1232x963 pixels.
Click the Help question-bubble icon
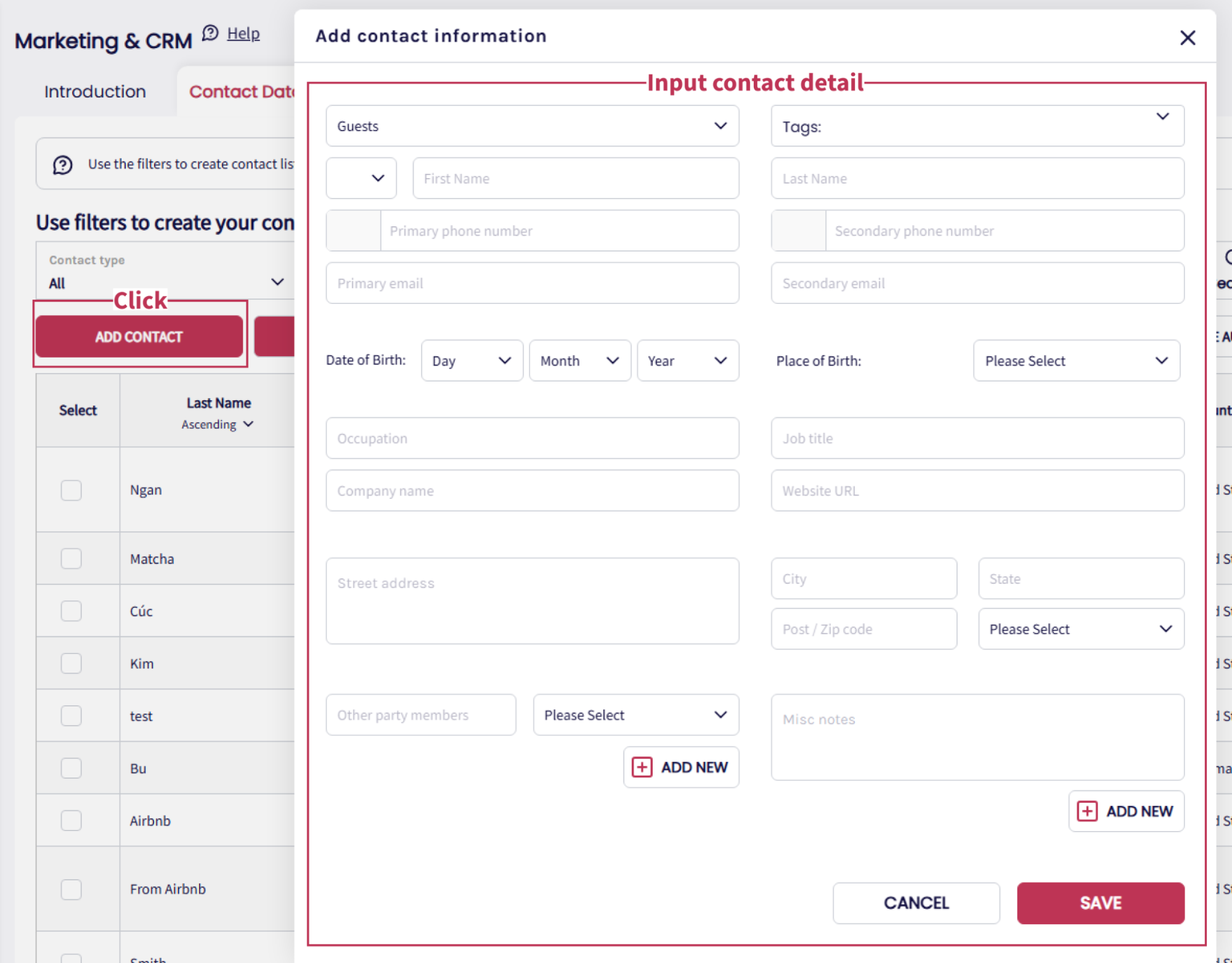point(210,33)
